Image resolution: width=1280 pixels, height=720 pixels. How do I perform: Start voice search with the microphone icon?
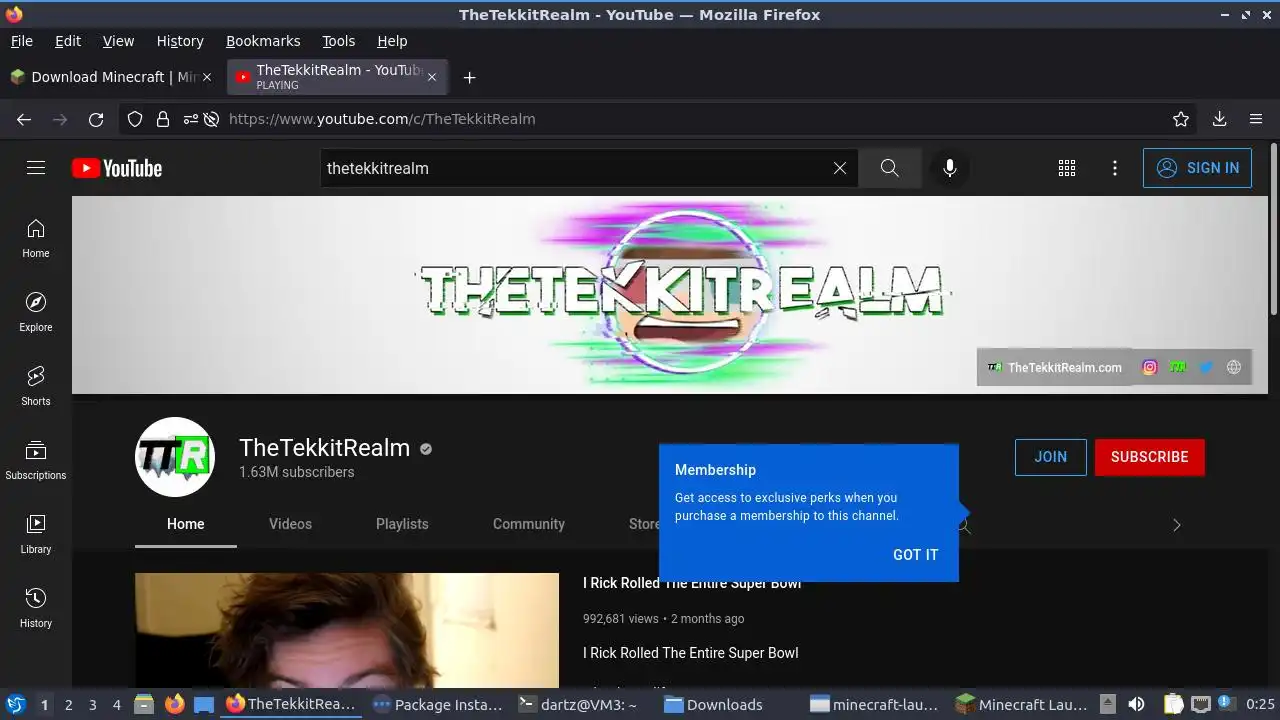(950, 168)
